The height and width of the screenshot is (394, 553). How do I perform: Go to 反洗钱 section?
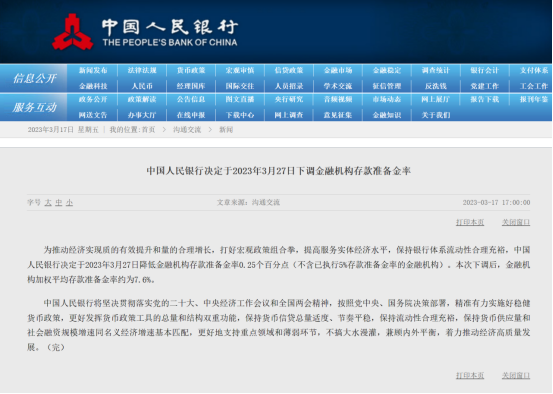[436, 86]
